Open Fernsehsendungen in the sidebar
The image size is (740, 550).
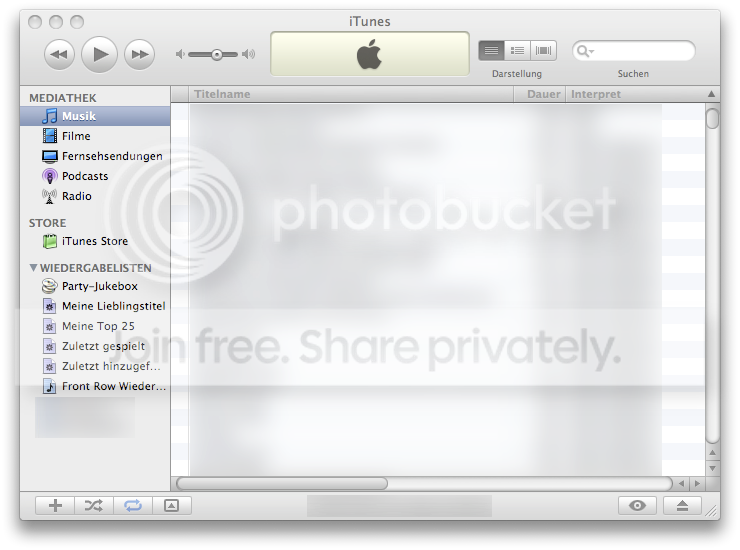coord(95,156)
